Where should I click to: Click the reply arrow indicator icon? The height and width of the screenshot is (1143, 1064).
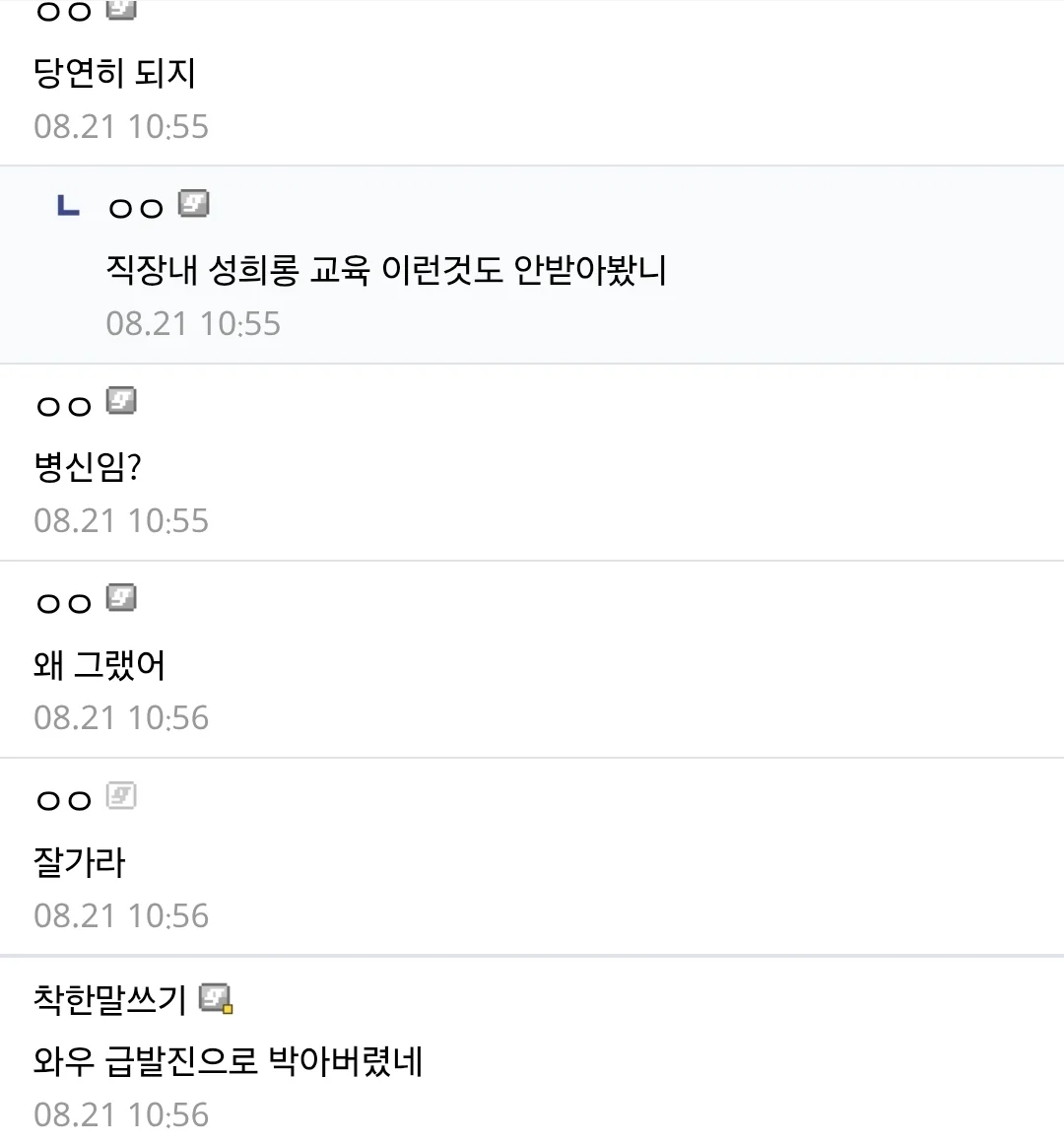tap(69, 206)
